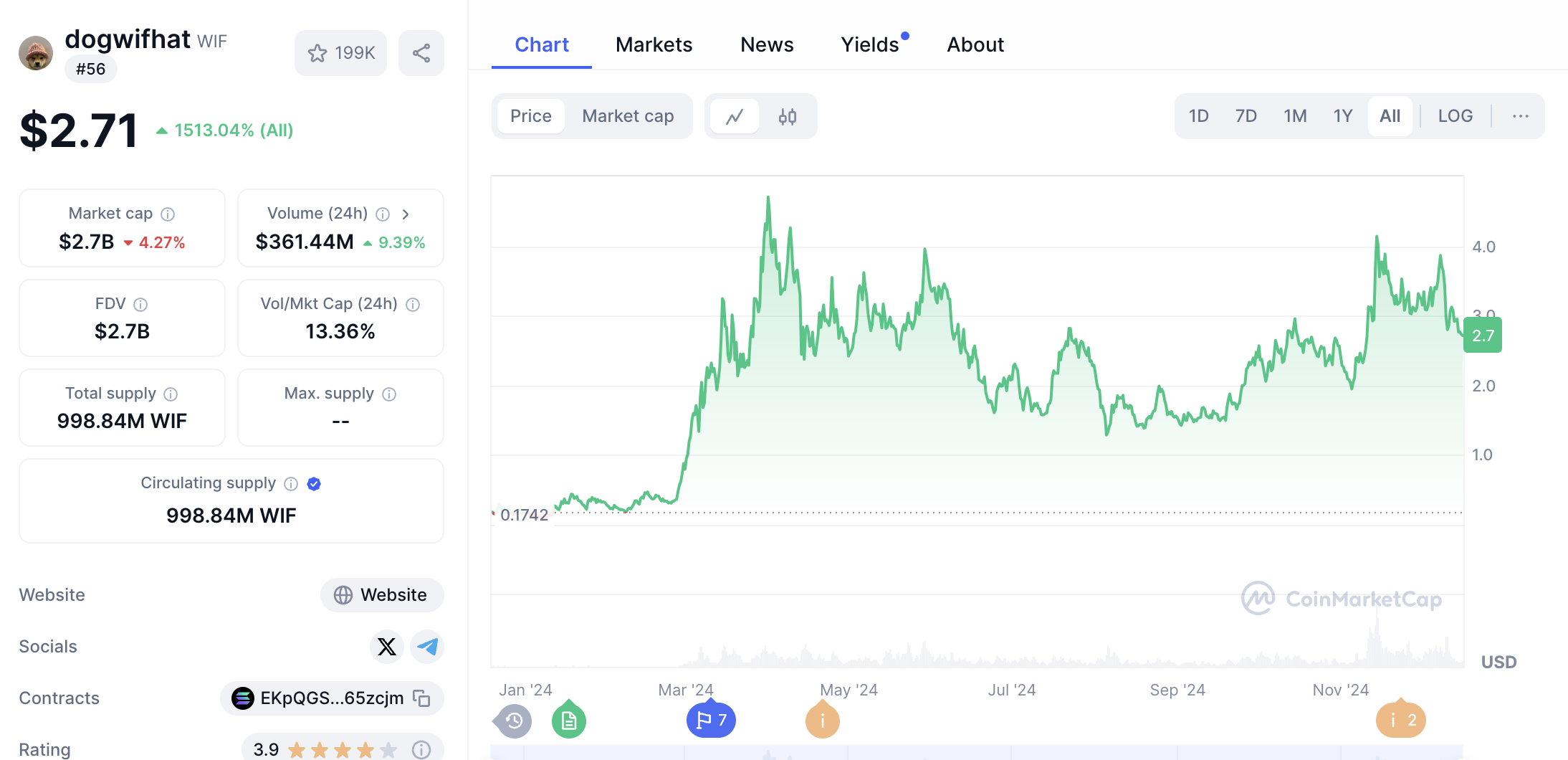Viewport: 1568px width, 760px height.
Task: Click the blue flag marker with 7
Action: [x=711, y=720]
